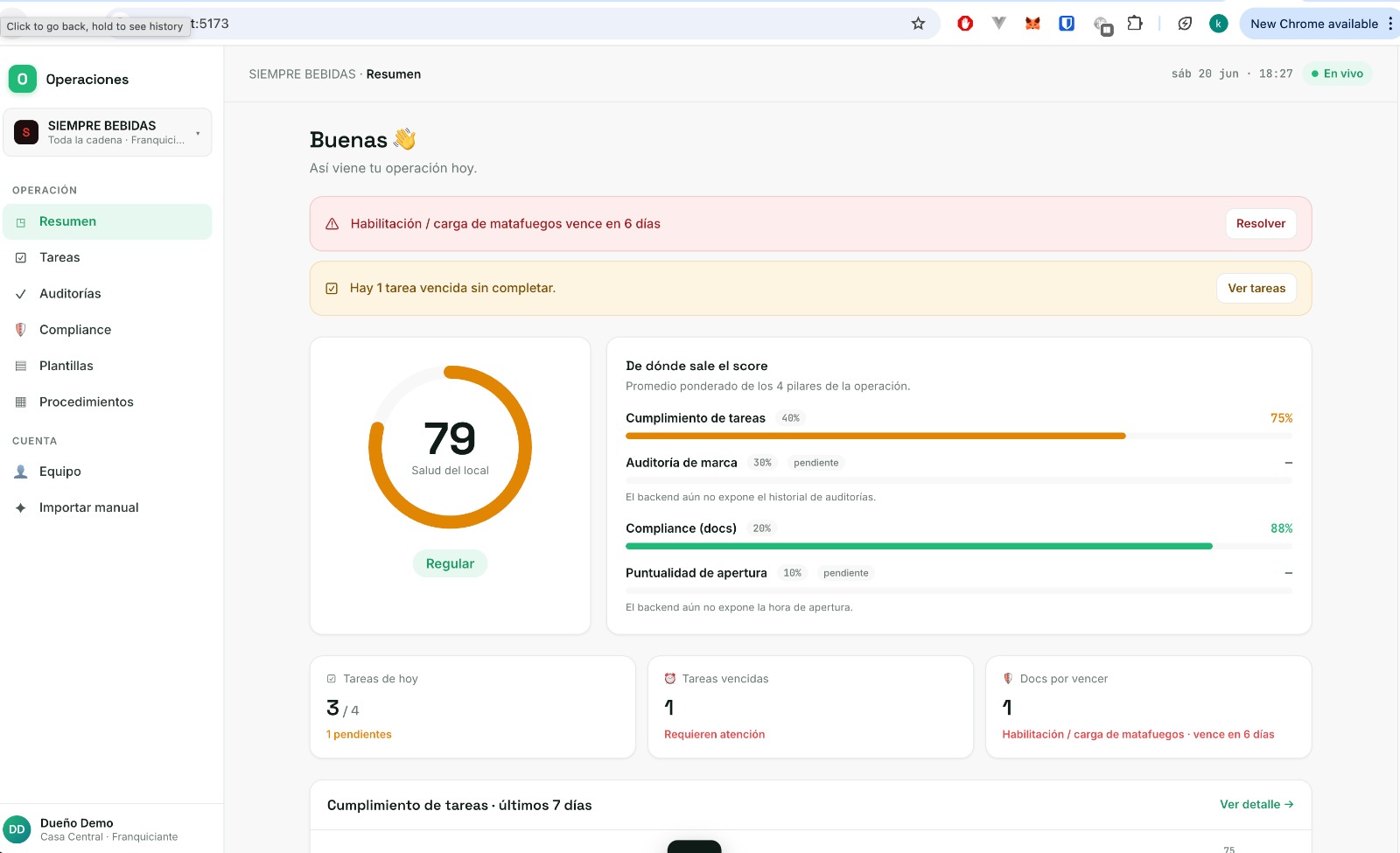Click the extension icon with stop badge

click(1102, 25)
